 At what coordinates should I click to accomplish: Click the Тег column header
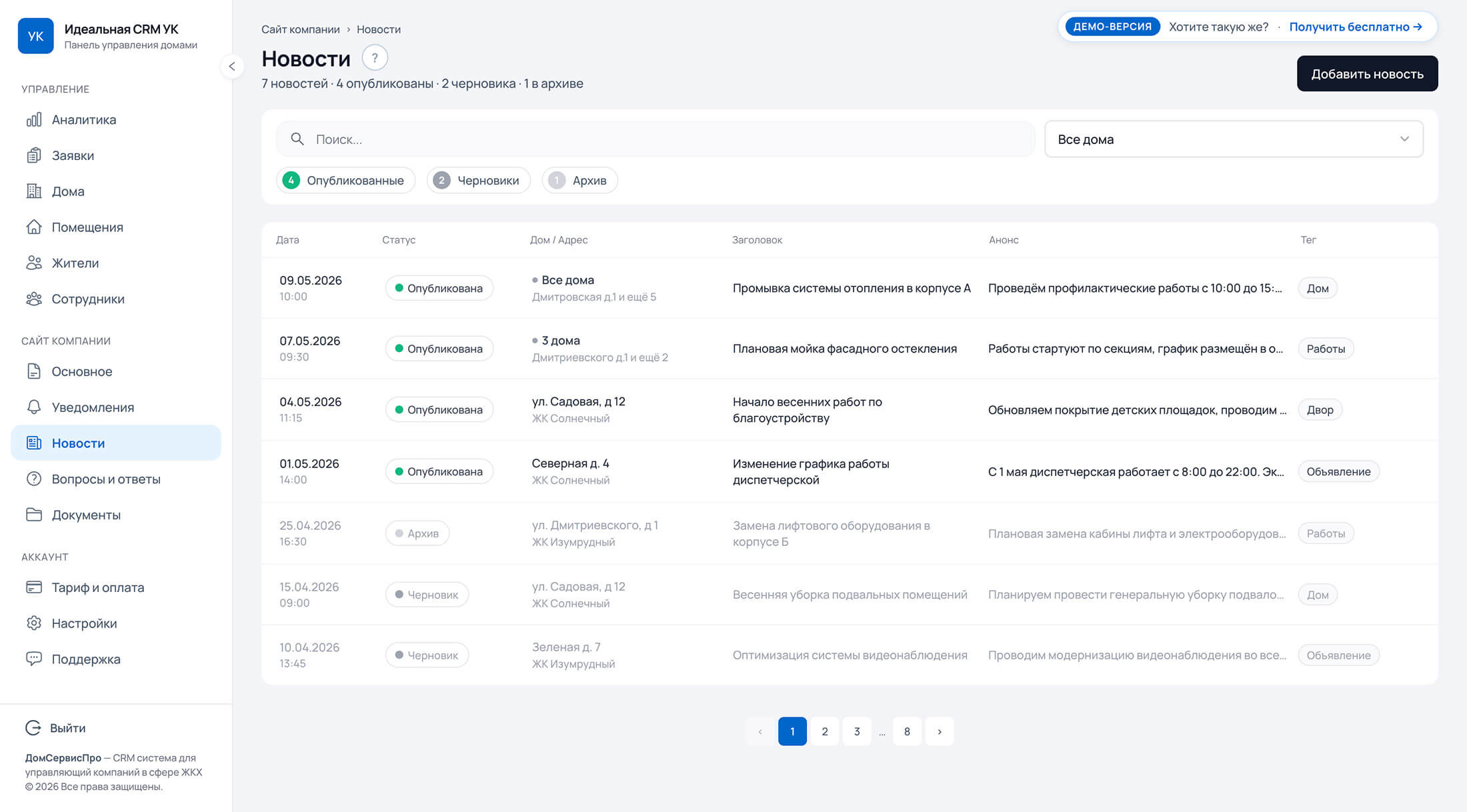[x=1308, y=240]
